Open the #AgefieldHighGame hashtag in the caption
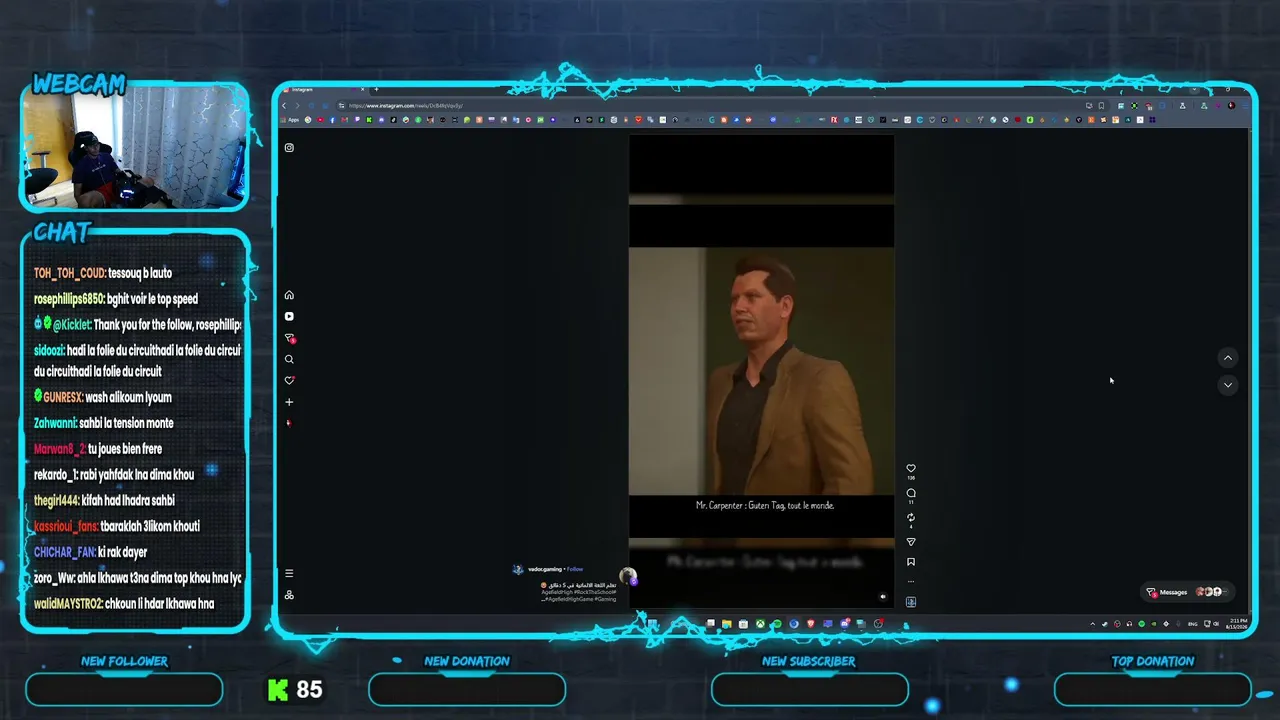Viewport: 1280px width, 720px height. point(567,599)
